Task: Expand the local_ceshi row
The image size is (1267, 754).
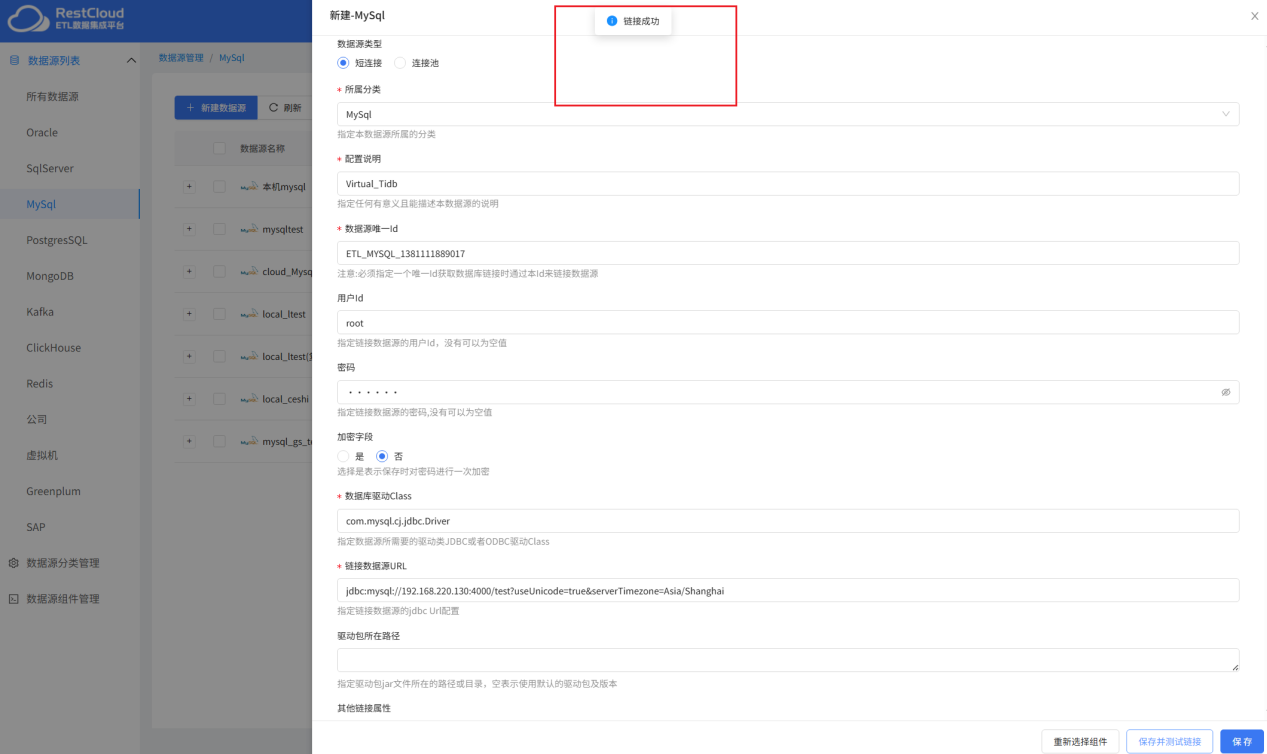Action: pos(189,399)
